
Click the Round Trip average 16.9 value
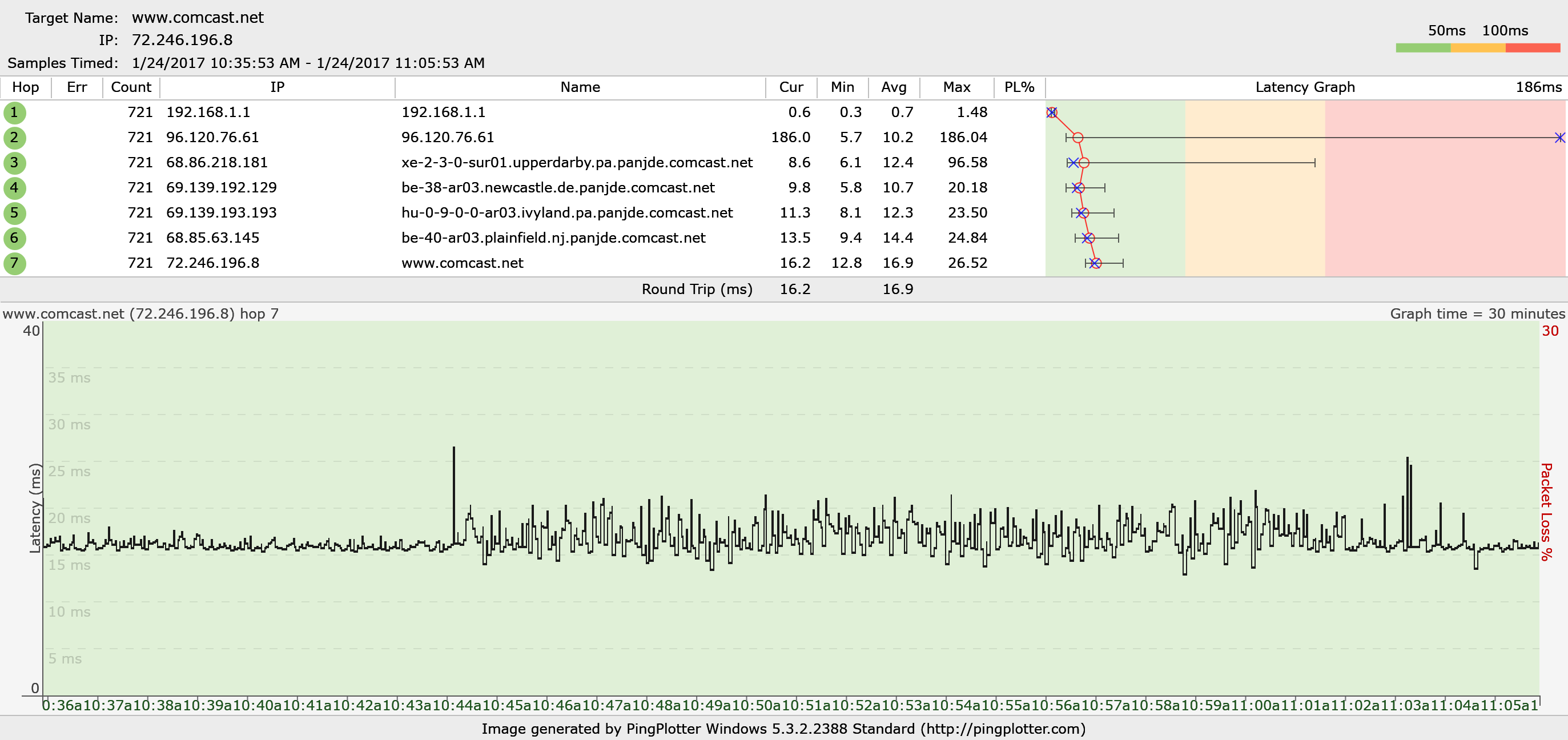[898, 289]
